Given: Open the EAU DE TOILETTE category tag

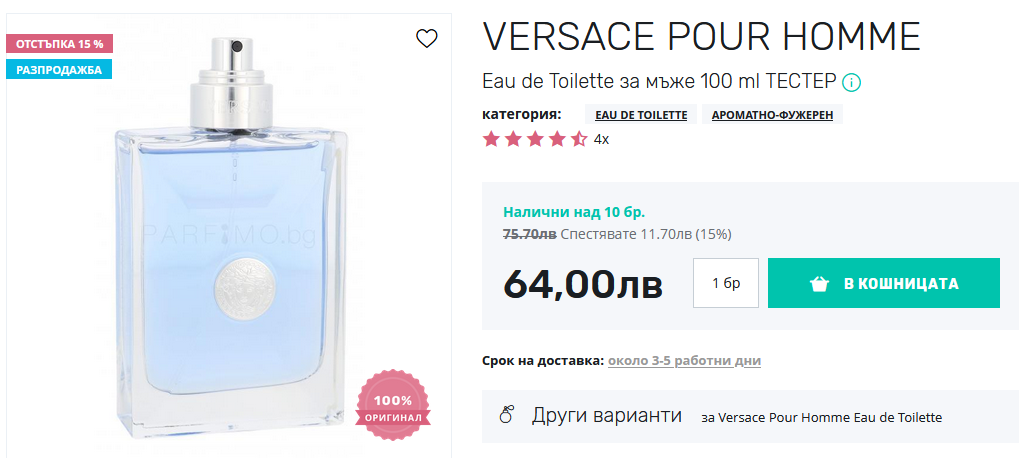Looking at the screenshot, I should [640, 115].
